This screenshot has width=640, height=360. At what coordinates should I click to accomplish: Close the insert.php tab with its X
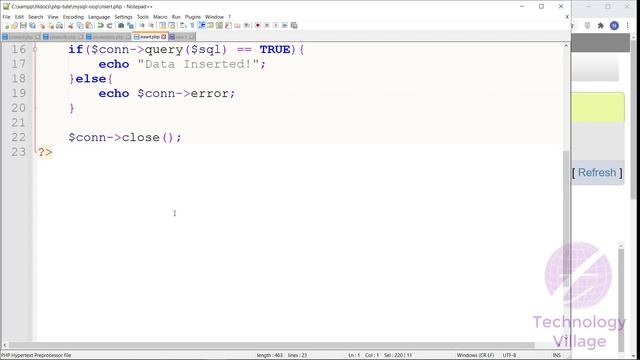[x=164, y=37]
